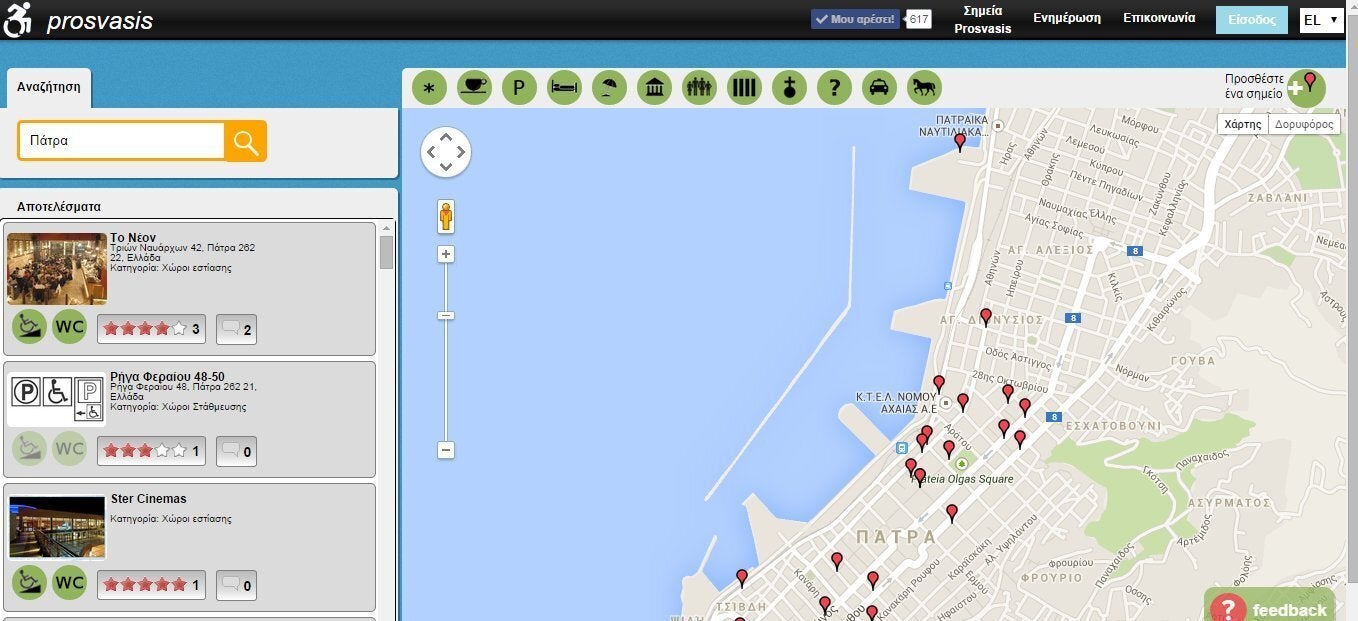Open comments for Το Νέον result
Image resolution: width=1358 pixels, height=621 pixels.
pos(236,329)
